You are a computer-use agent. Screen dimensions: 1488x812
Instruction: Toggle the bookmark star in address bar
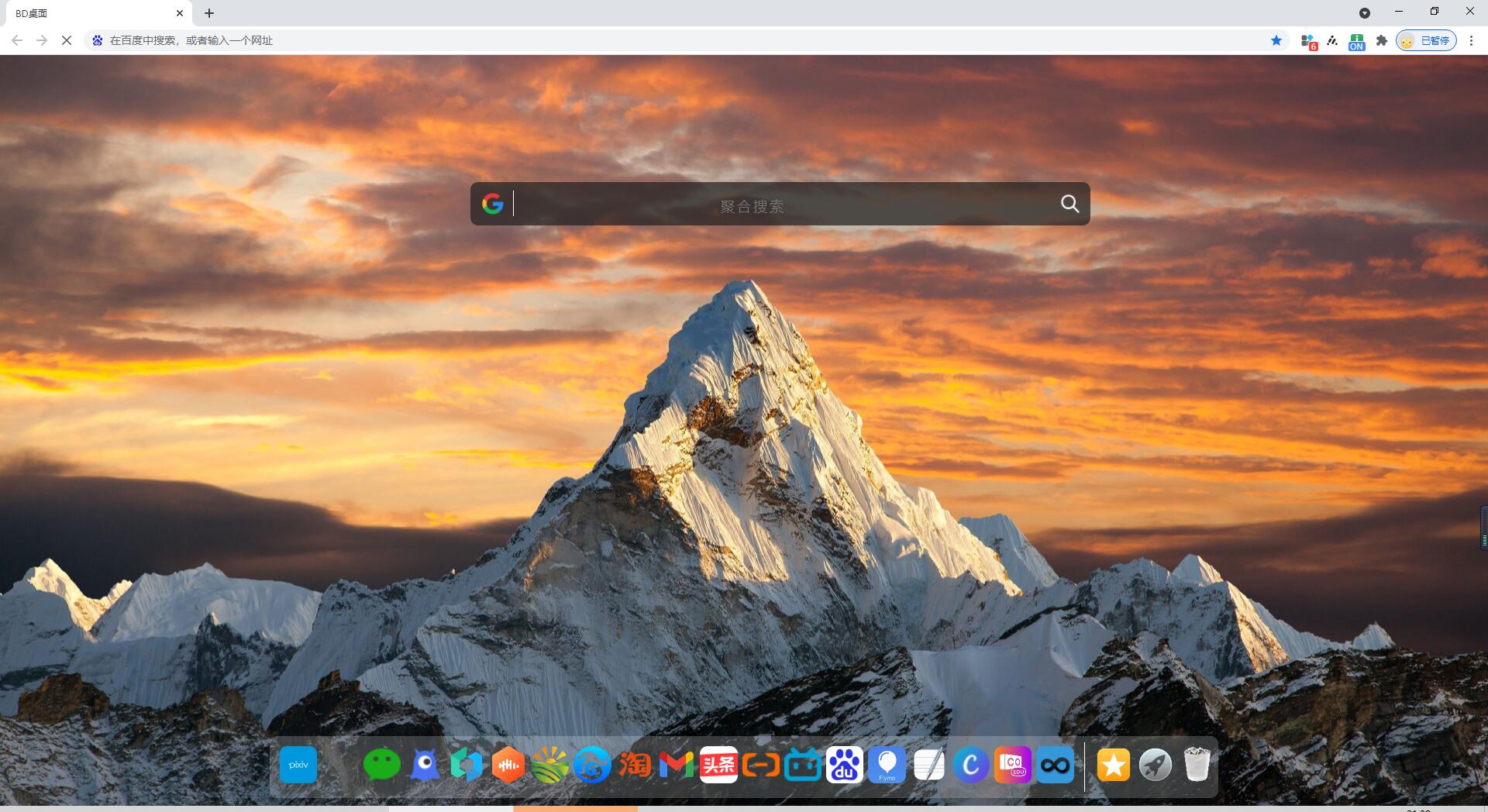[1276, 40]
